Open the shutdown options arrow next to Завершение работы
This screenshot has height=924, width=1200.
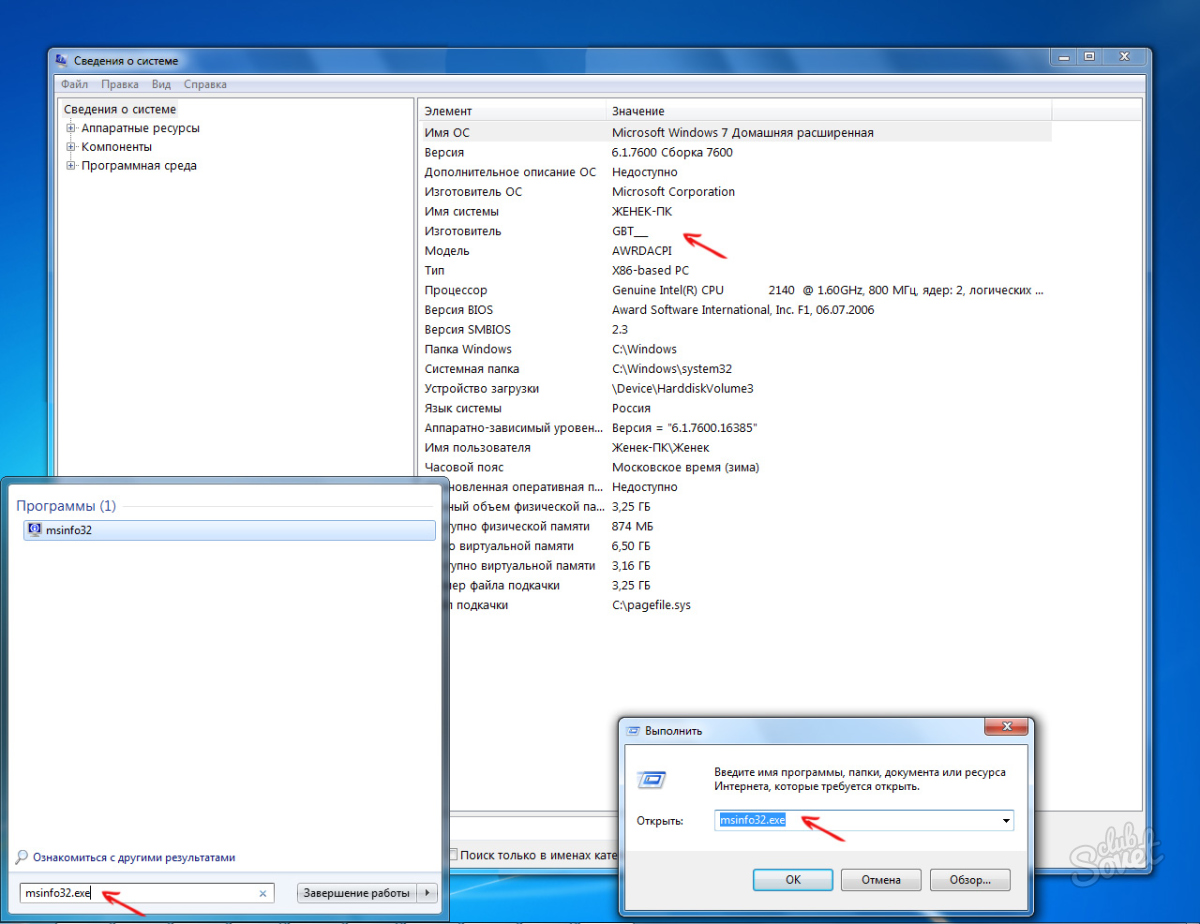pyautogui.click(x=428, y=892)
